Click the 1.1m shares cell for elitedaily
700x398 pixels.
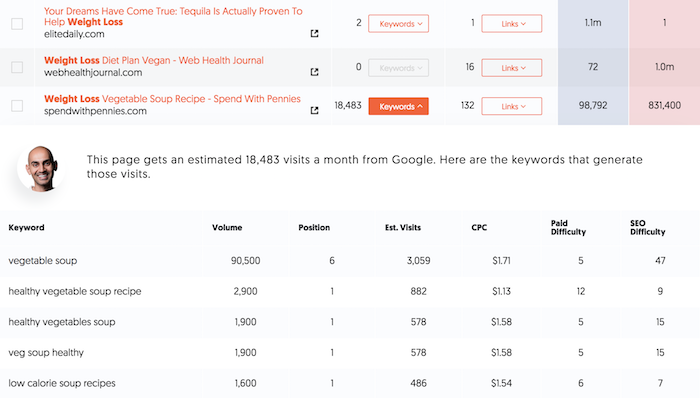593,23
